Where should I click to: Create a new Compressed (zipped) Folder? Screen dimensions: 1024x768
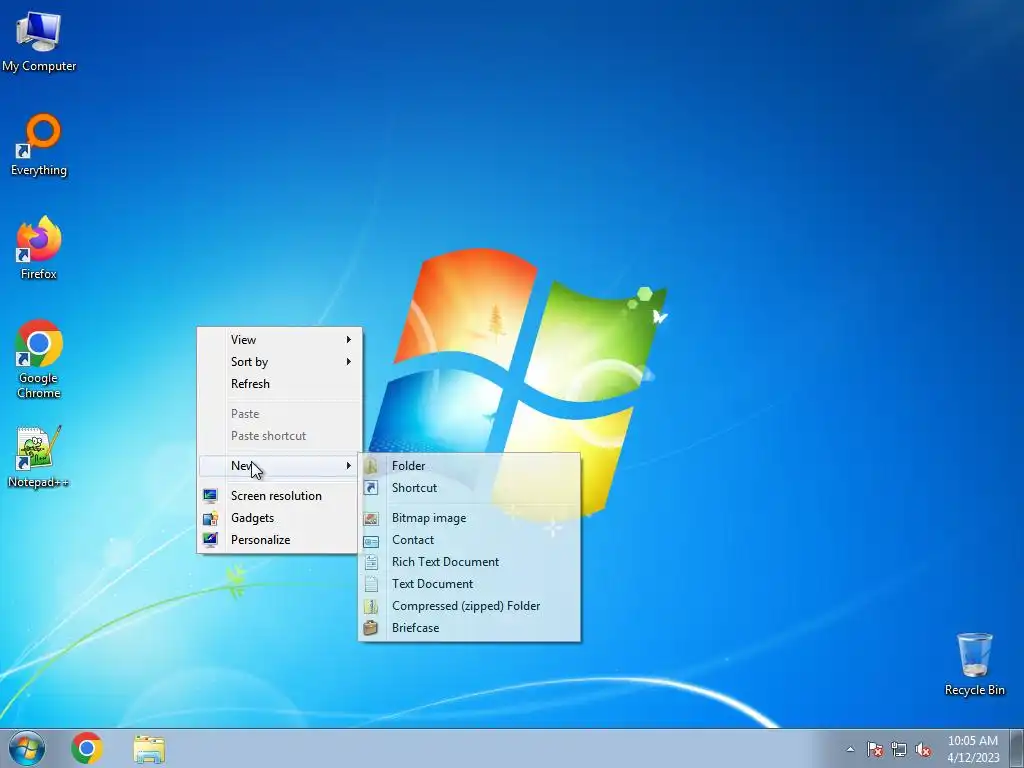[x=469, y=606]
